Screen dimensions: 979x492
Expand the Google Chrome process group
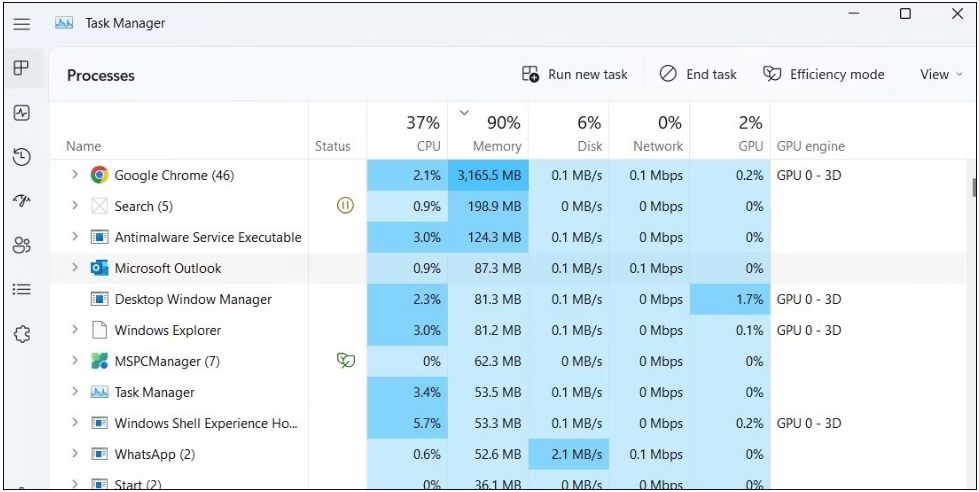(x=75, y=175)
